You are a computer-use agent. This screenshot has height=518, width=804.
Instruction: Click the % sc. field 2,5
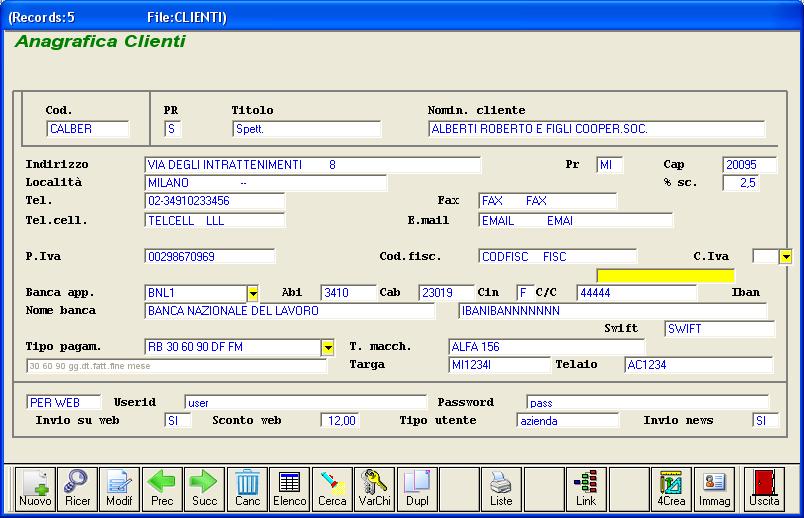click(741, 183)
